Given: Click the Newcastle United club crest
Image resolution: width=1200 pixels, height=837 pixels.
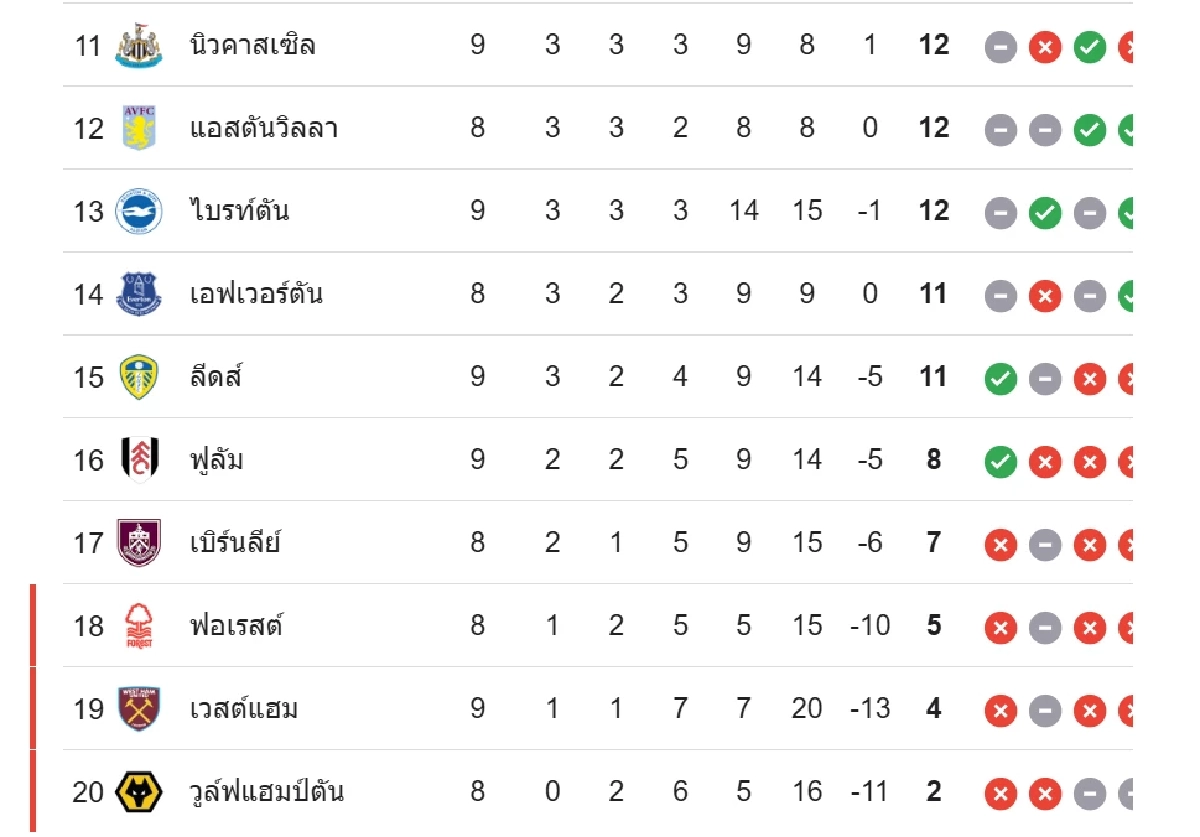Looking at the screenshot, I should click(x=138, y=45).
